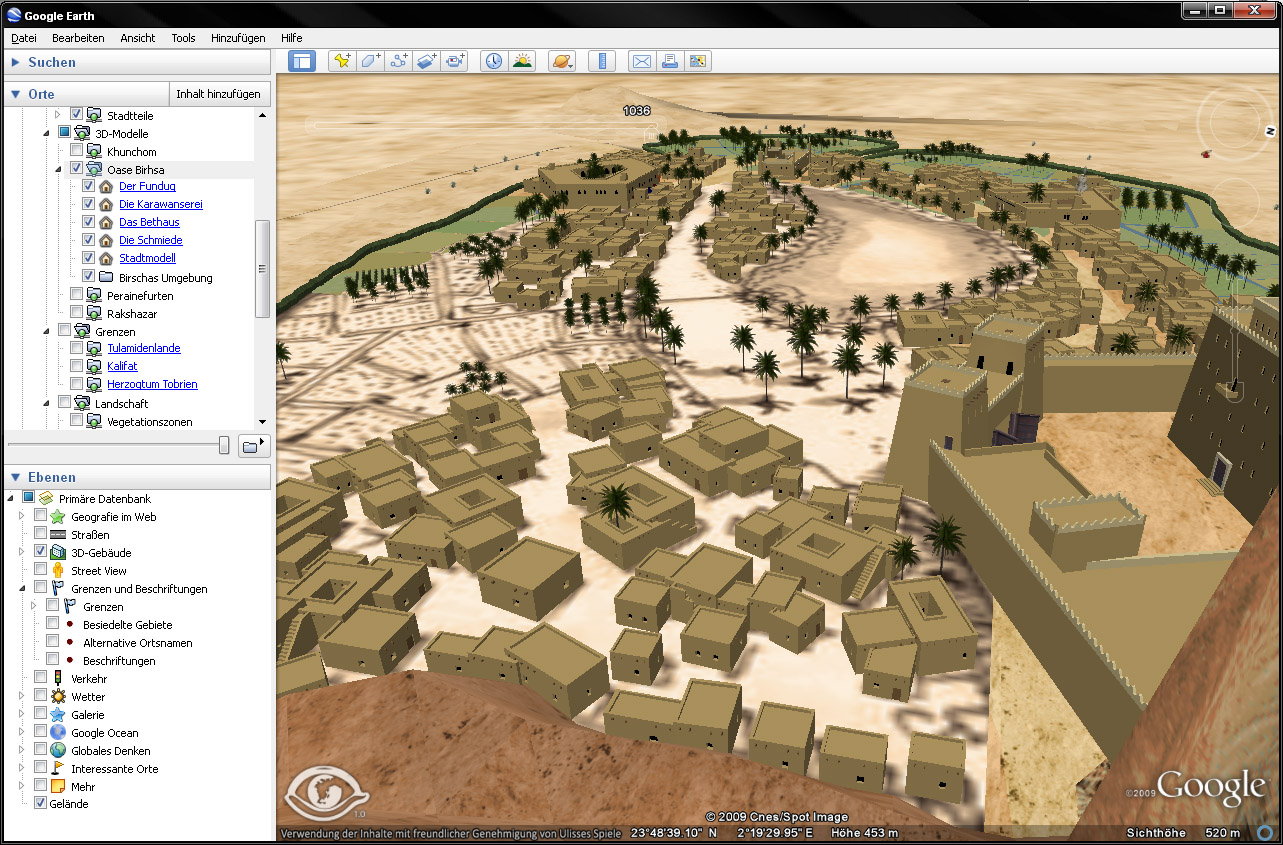Click the Orte list scroll-down arrow
1283x845 pixels.
click(263, 423)
